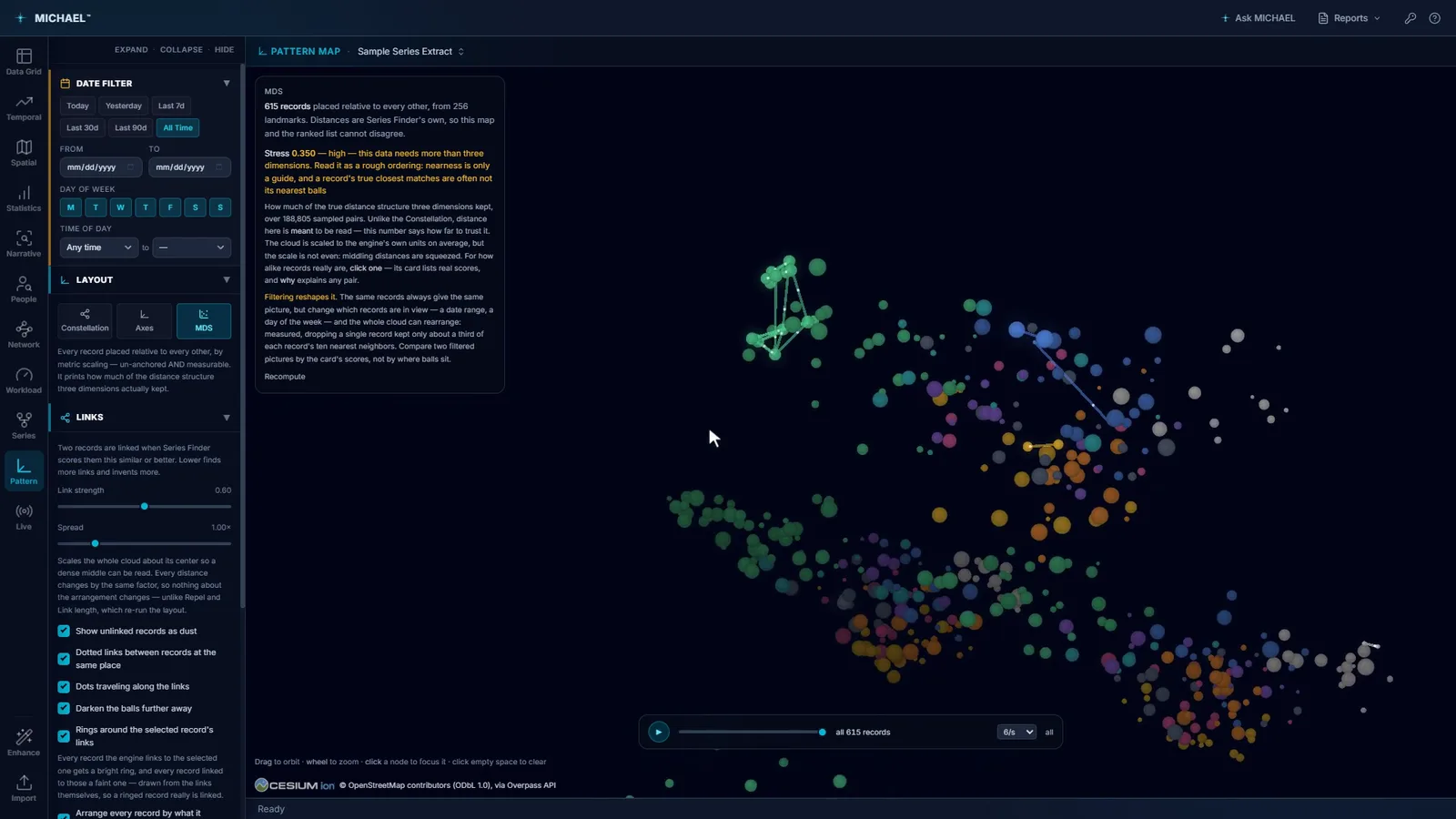
Task: Open the Enhance tool
Action: [x=24, y=743]
